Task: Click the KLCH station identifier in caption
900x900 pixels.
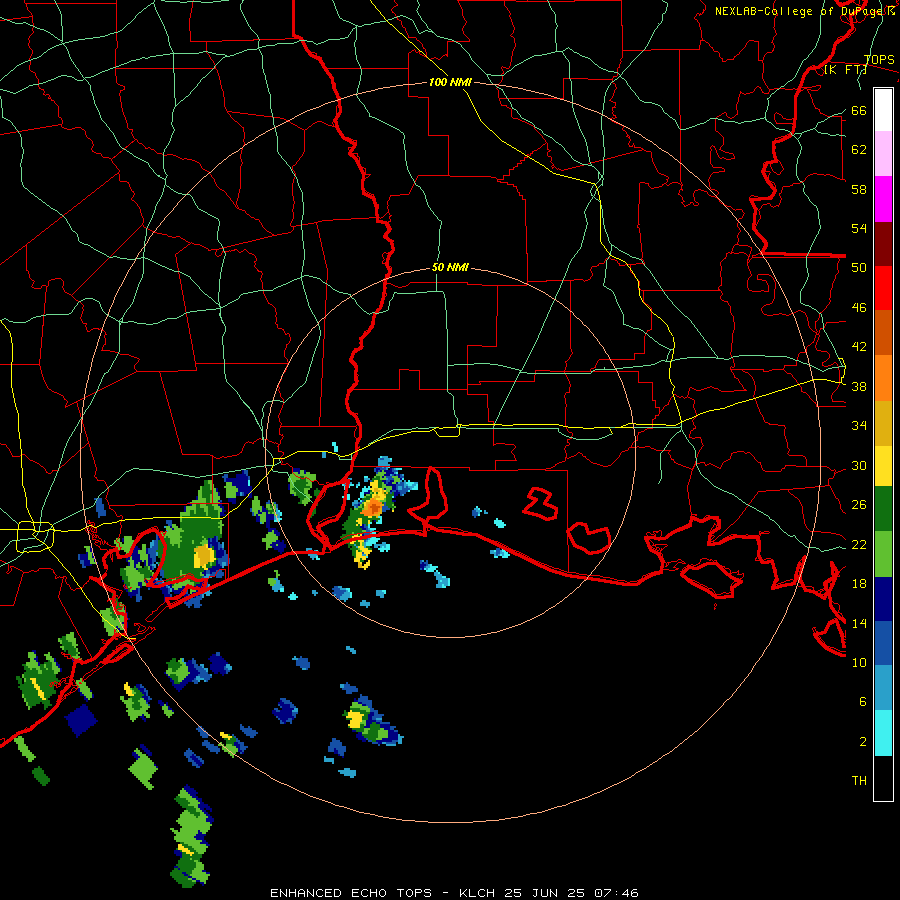Action: 479,893
